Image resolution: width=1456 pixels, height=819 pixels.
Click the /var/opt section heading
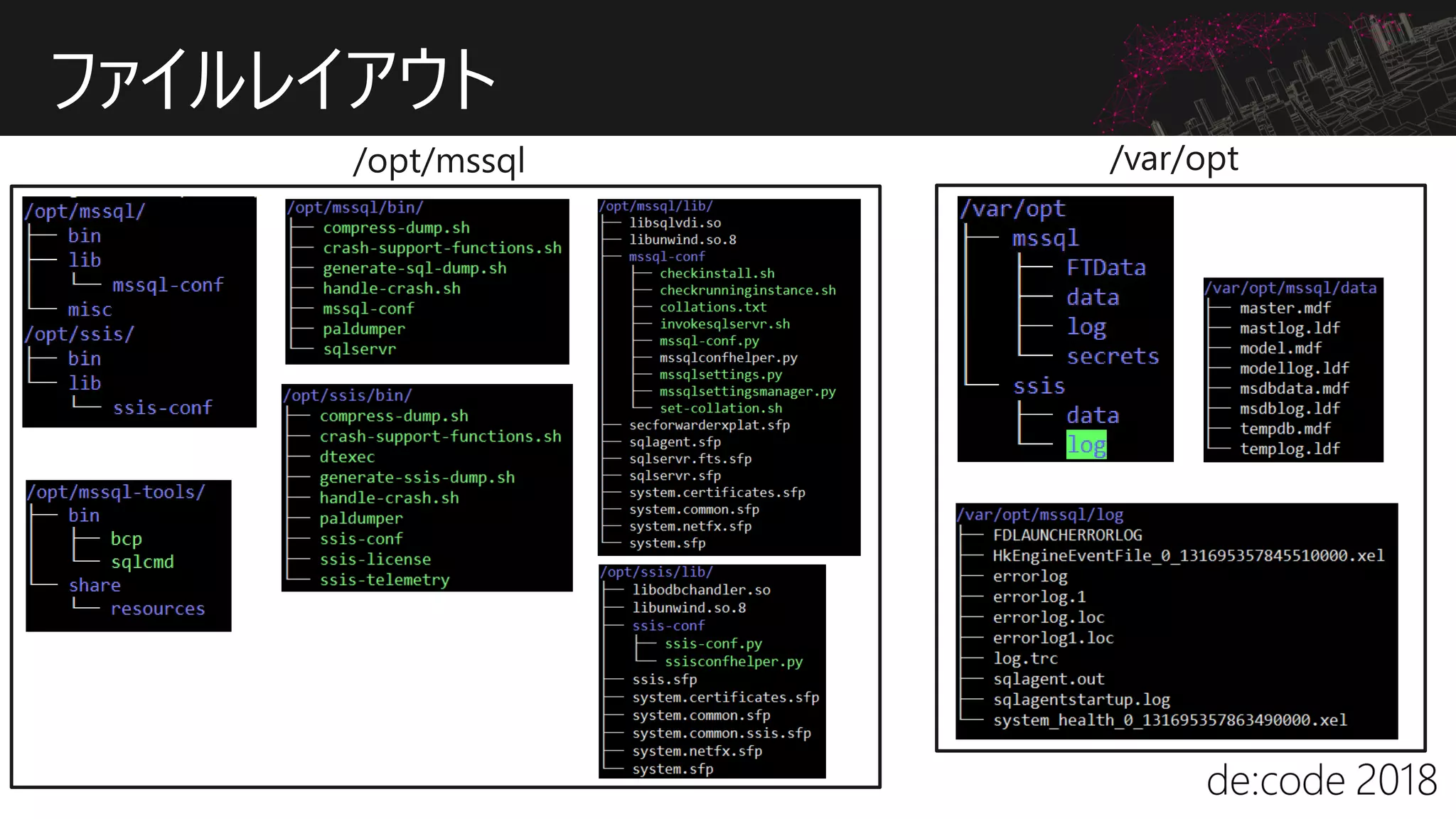pos(1174,159)
